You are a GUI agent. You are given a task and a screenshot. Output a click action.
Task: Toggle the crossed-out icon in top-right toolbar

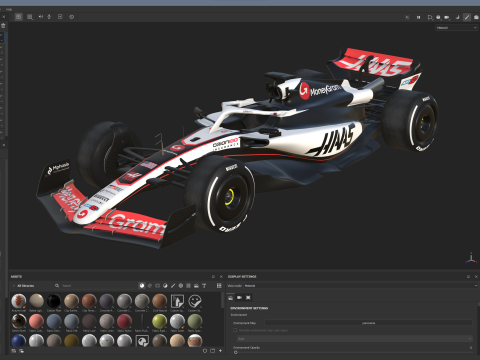407,17
